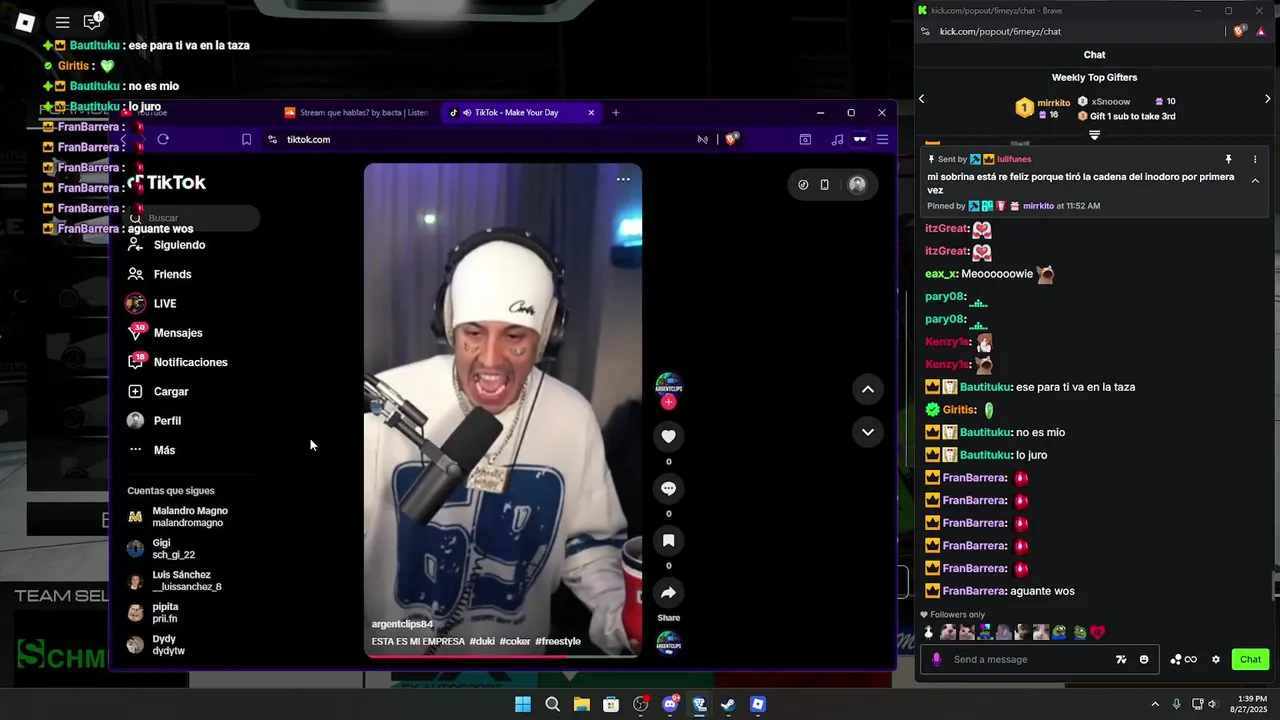Click the microphone icon in Kick message box
Image resolution: width=1280 pixels, height=720 pixels.
point(936,659)
